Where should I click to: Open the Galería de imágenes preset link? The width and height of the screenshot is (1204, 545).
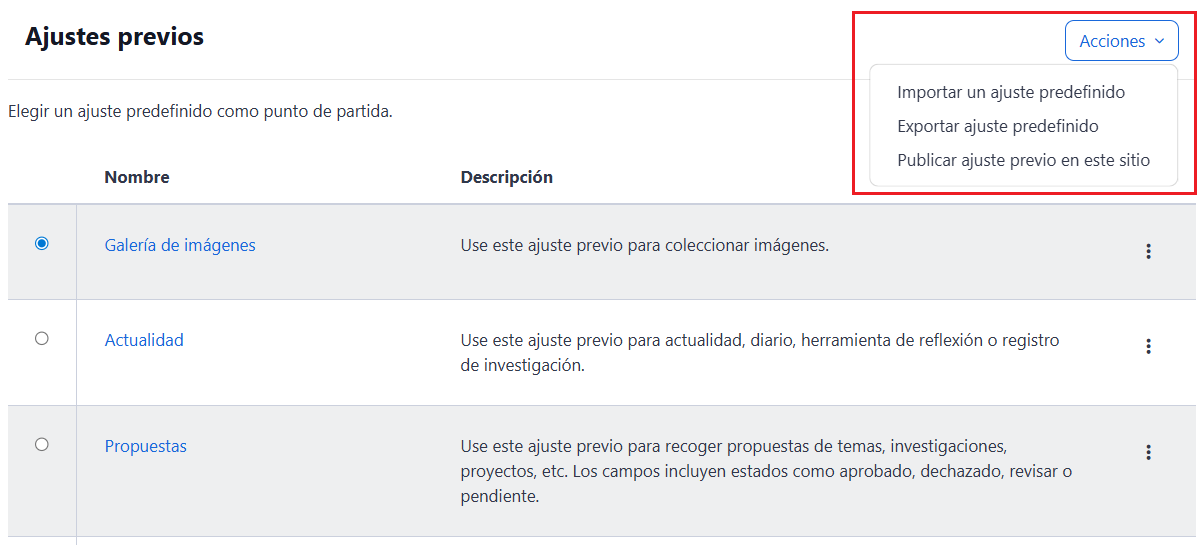[x=180, y=245]
